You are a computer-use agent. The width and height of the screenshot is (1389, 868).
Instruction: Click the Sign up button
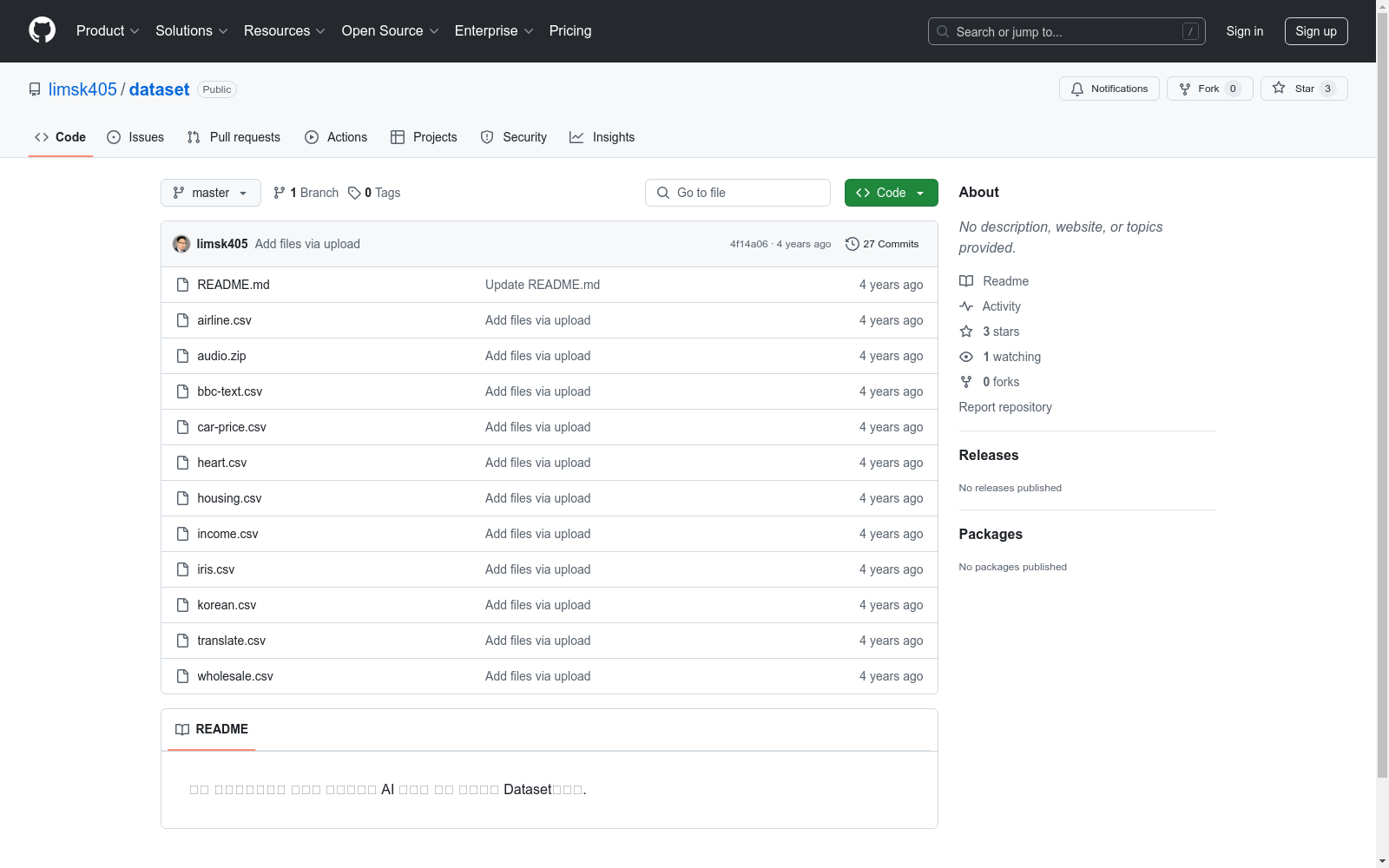[x=1316, y=31]
